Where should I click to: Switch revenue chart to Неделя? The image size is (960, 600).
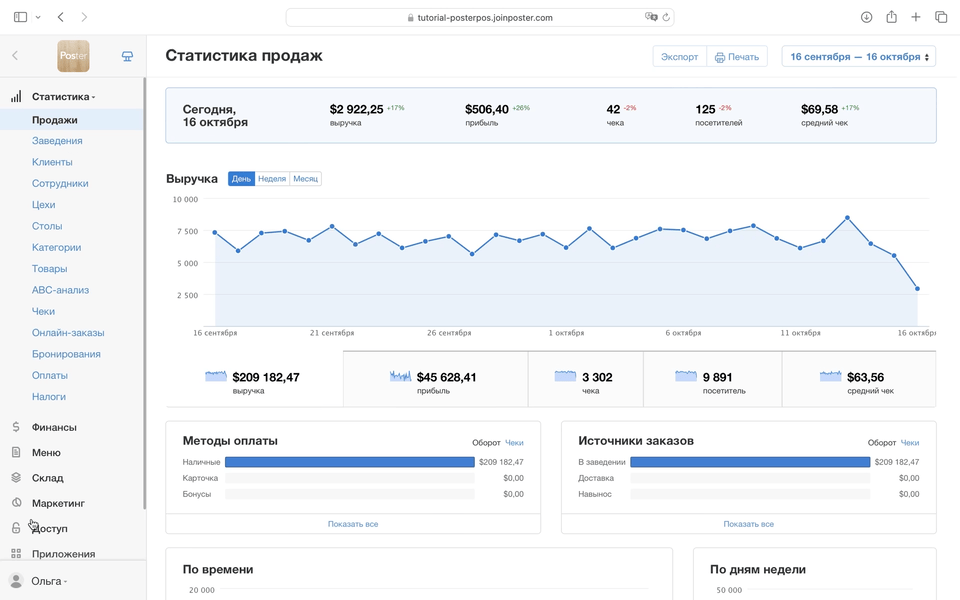point(272,179)
